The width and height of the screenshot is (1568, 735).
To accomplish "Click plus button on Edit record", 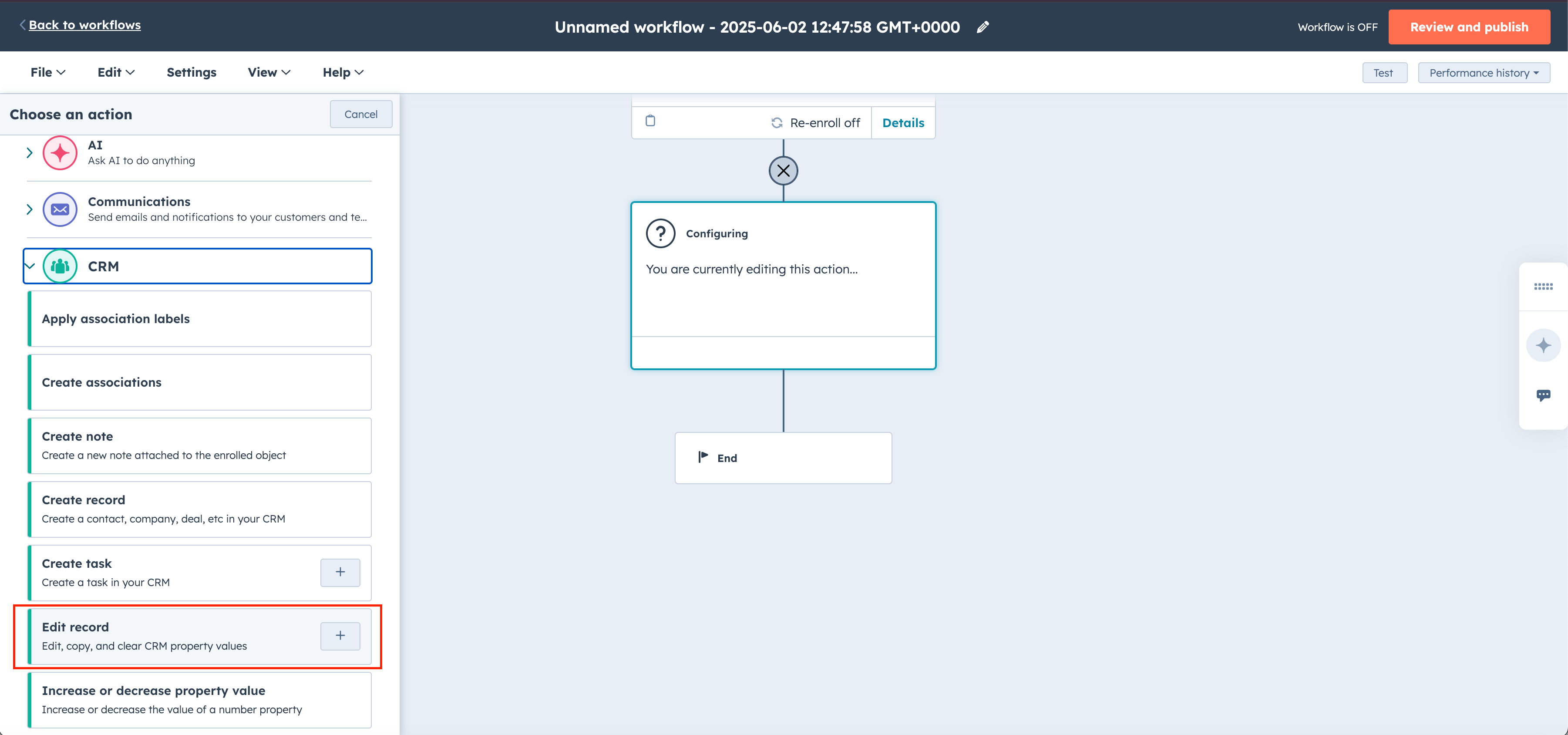I will click(340, 636).
